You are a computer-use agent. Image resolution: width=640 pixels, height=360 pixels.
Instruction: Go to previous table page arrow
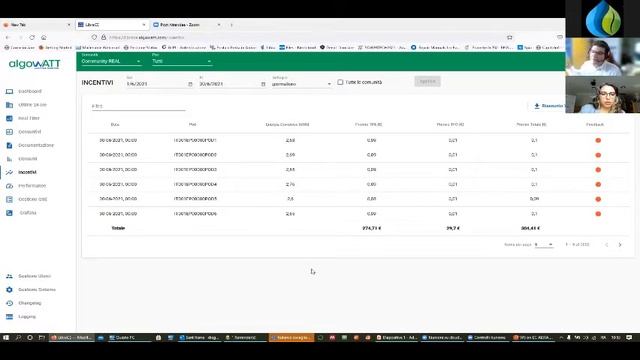[x=607, y=245]
